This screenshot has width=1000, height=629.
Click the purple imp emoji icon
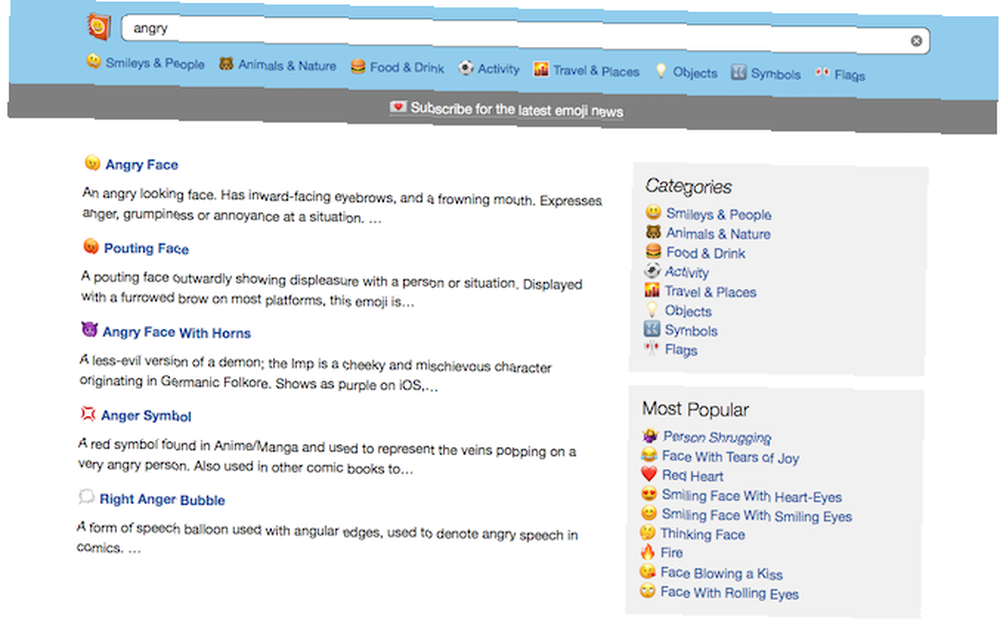point(89,330)
